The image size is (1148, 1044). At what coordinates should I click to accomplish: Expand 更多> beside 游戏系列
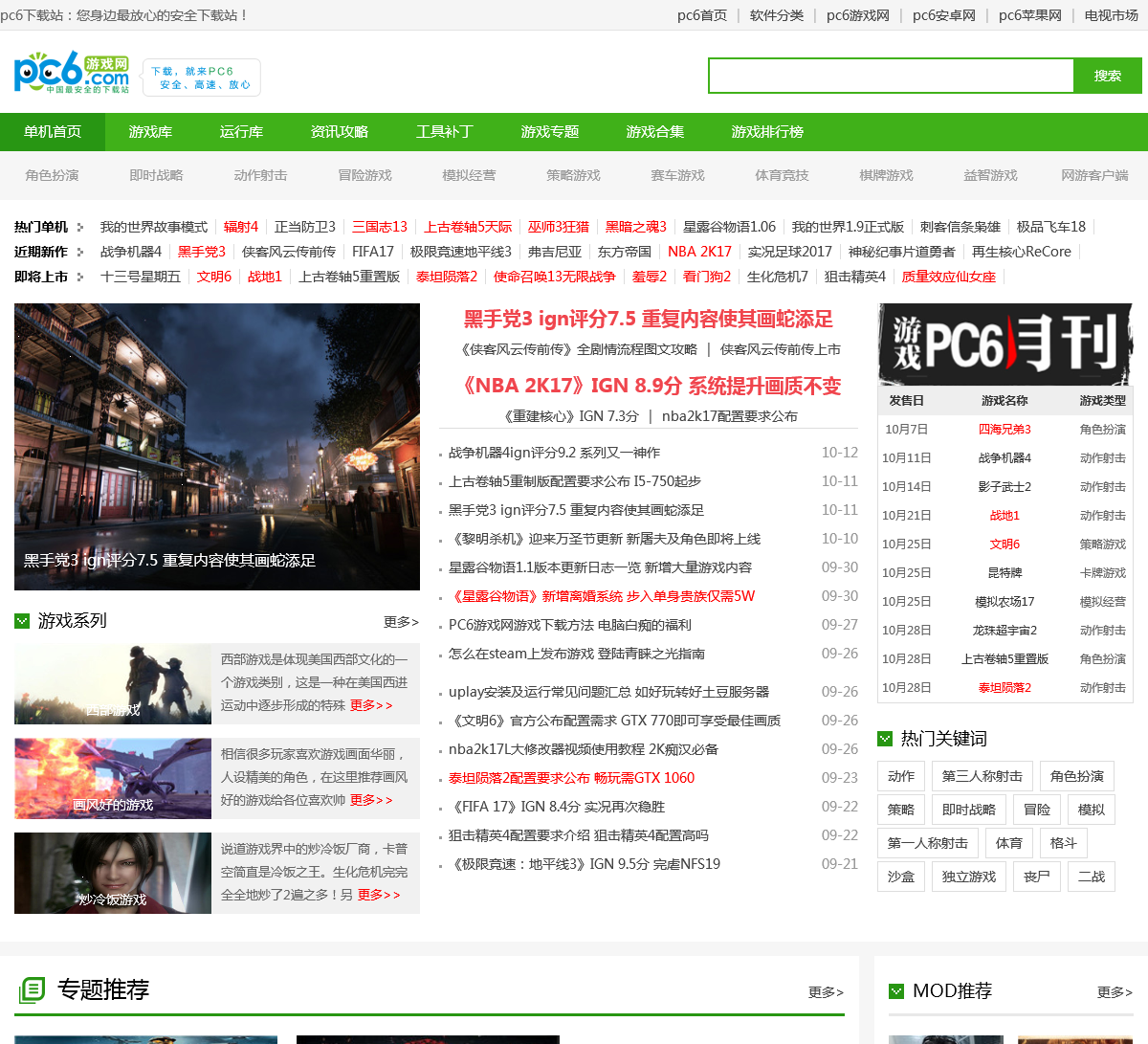click(401, 622)
